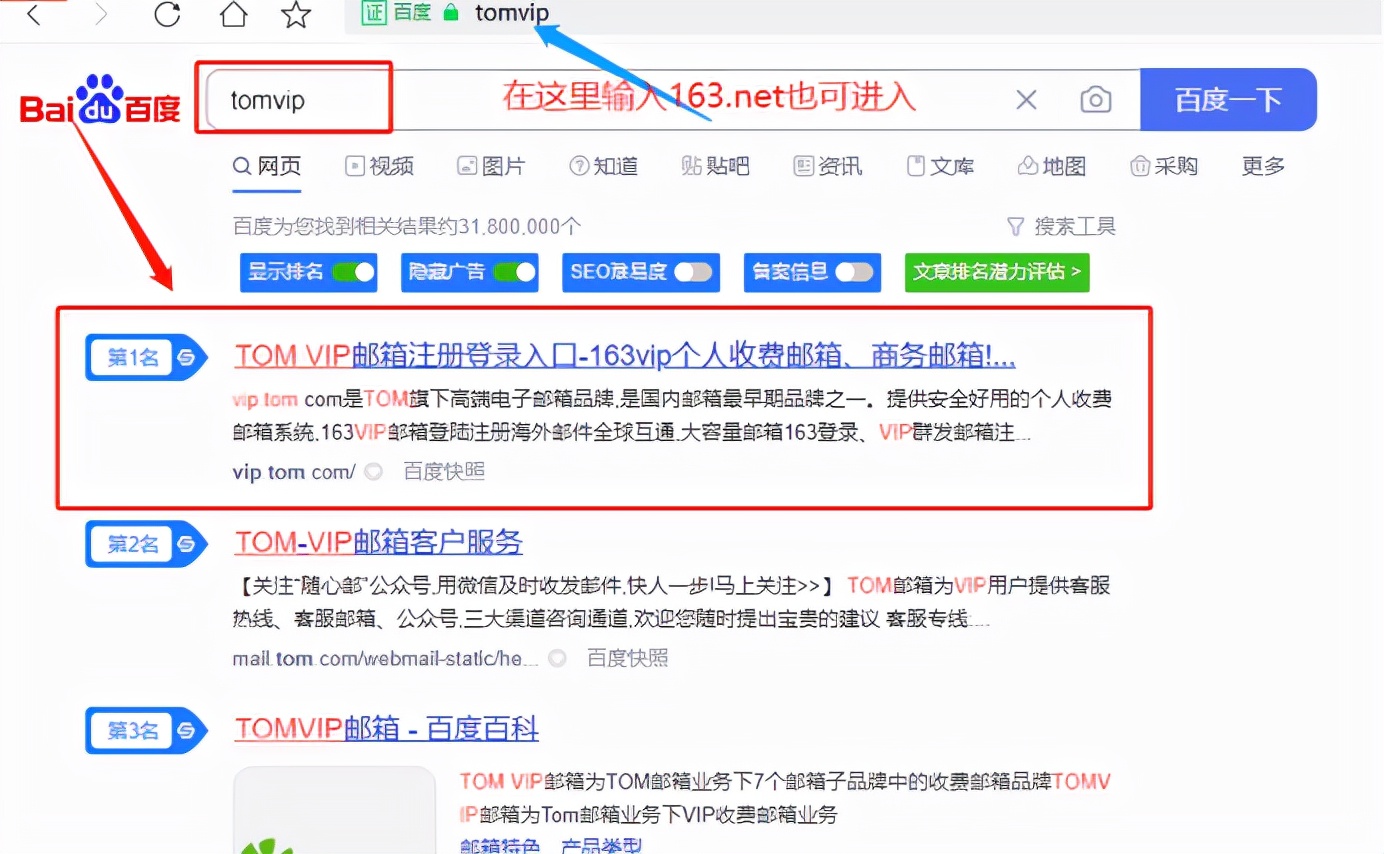1384x854 pixels.
Task: Clear the search box with the X icon
Action: [1026, 99]
